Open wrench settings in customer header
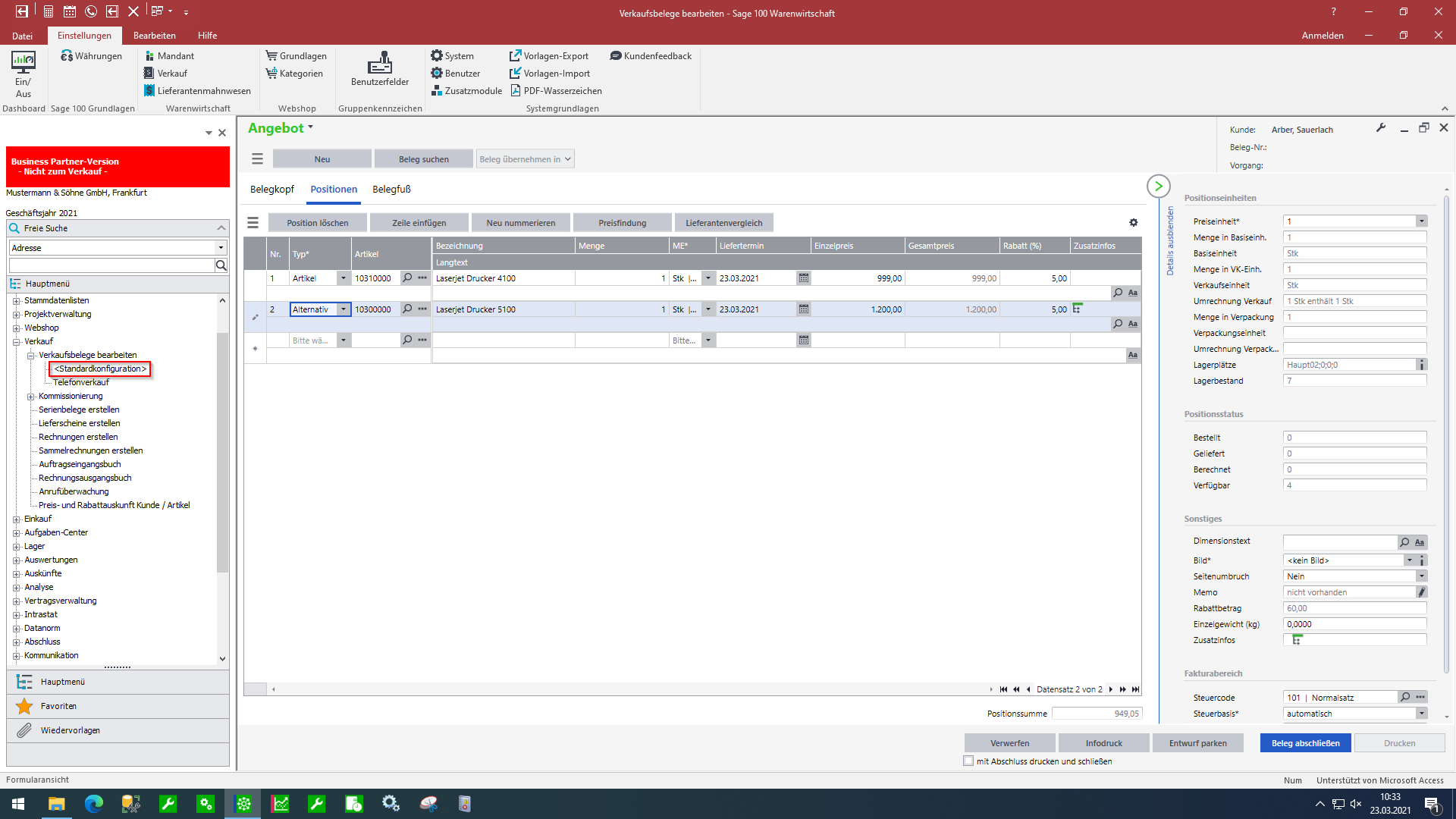The image size is (1456, 819). pyautogui.click(x=1381, y=128)
